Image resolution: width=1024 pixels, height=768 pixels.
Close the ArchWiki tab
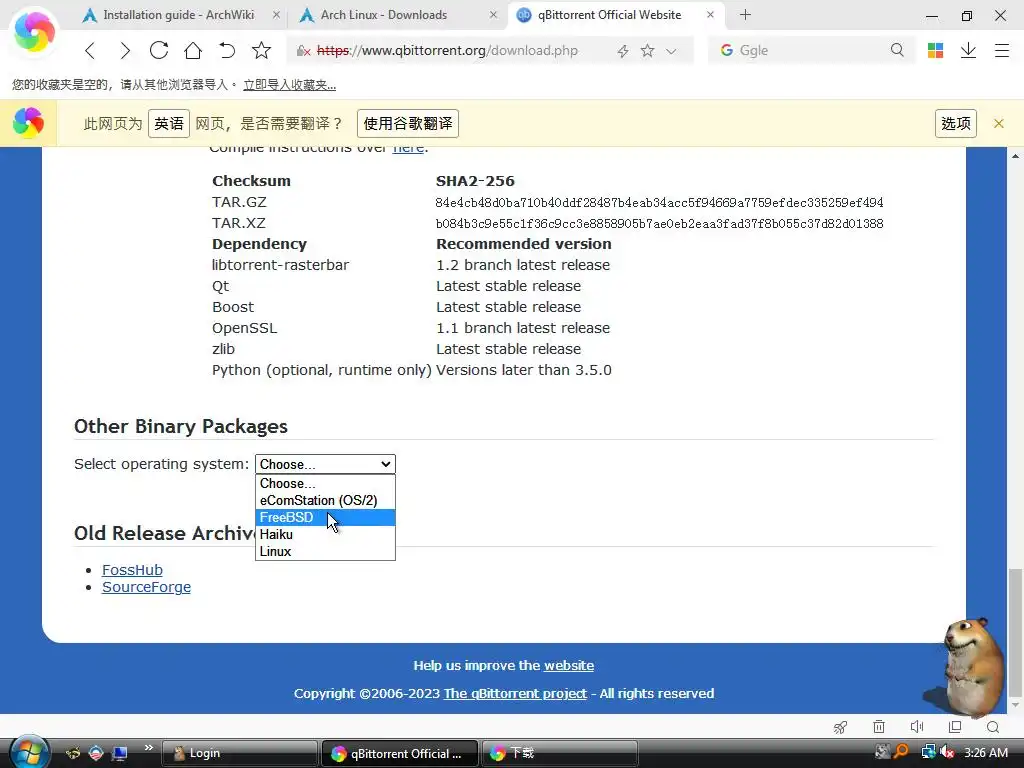(x=276, y=14)
